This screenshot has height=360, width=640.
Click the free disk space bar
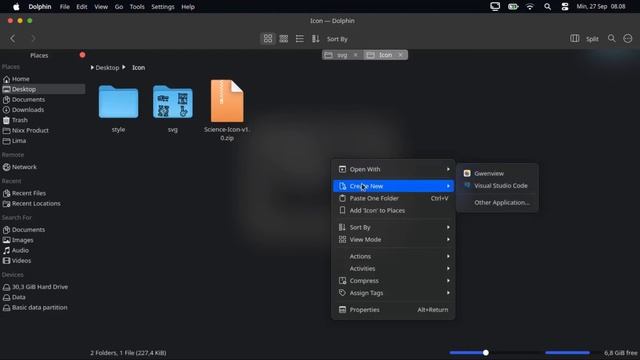click(567, 353)
